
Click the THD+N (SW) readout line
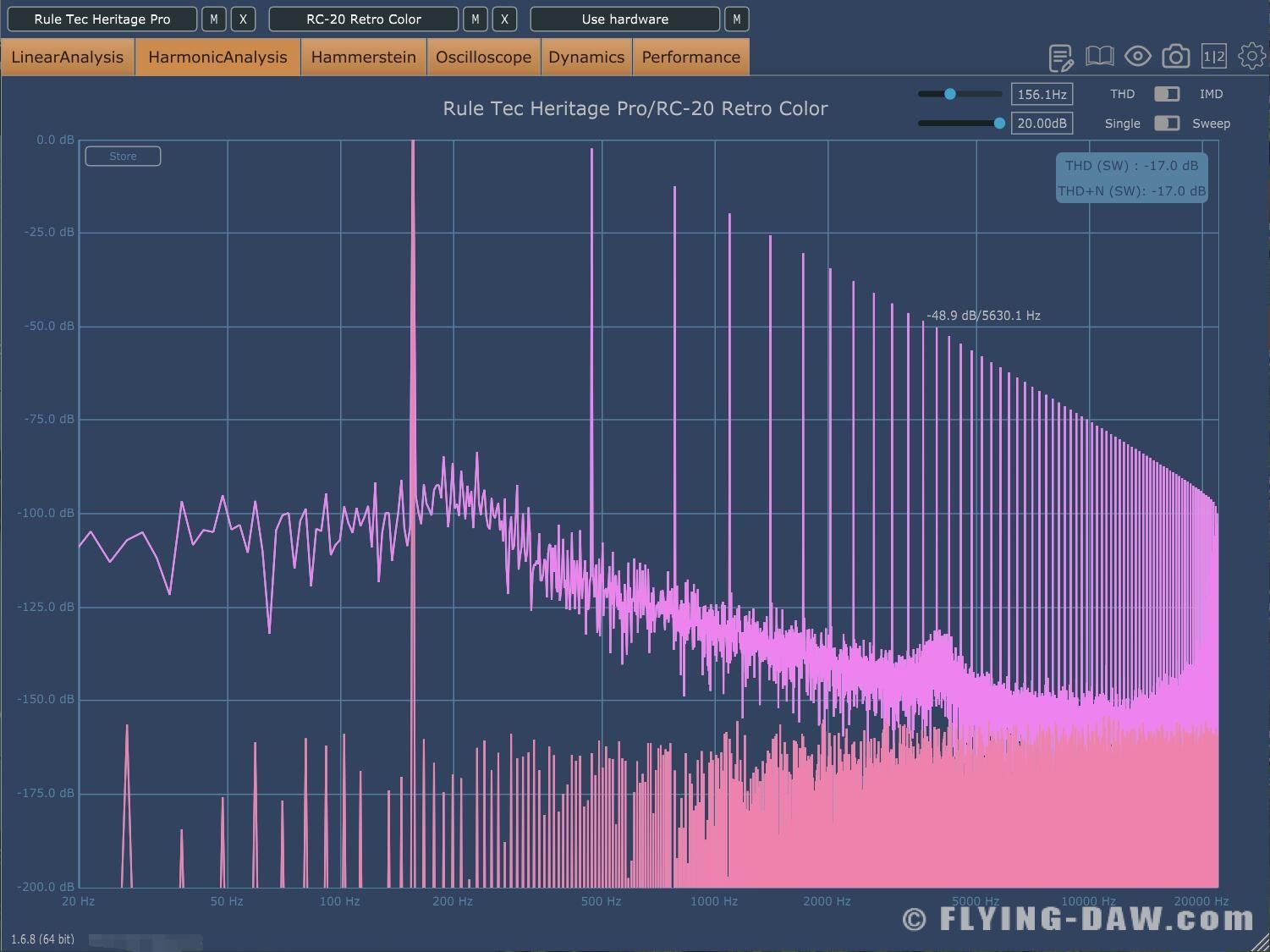[1131, 190]
